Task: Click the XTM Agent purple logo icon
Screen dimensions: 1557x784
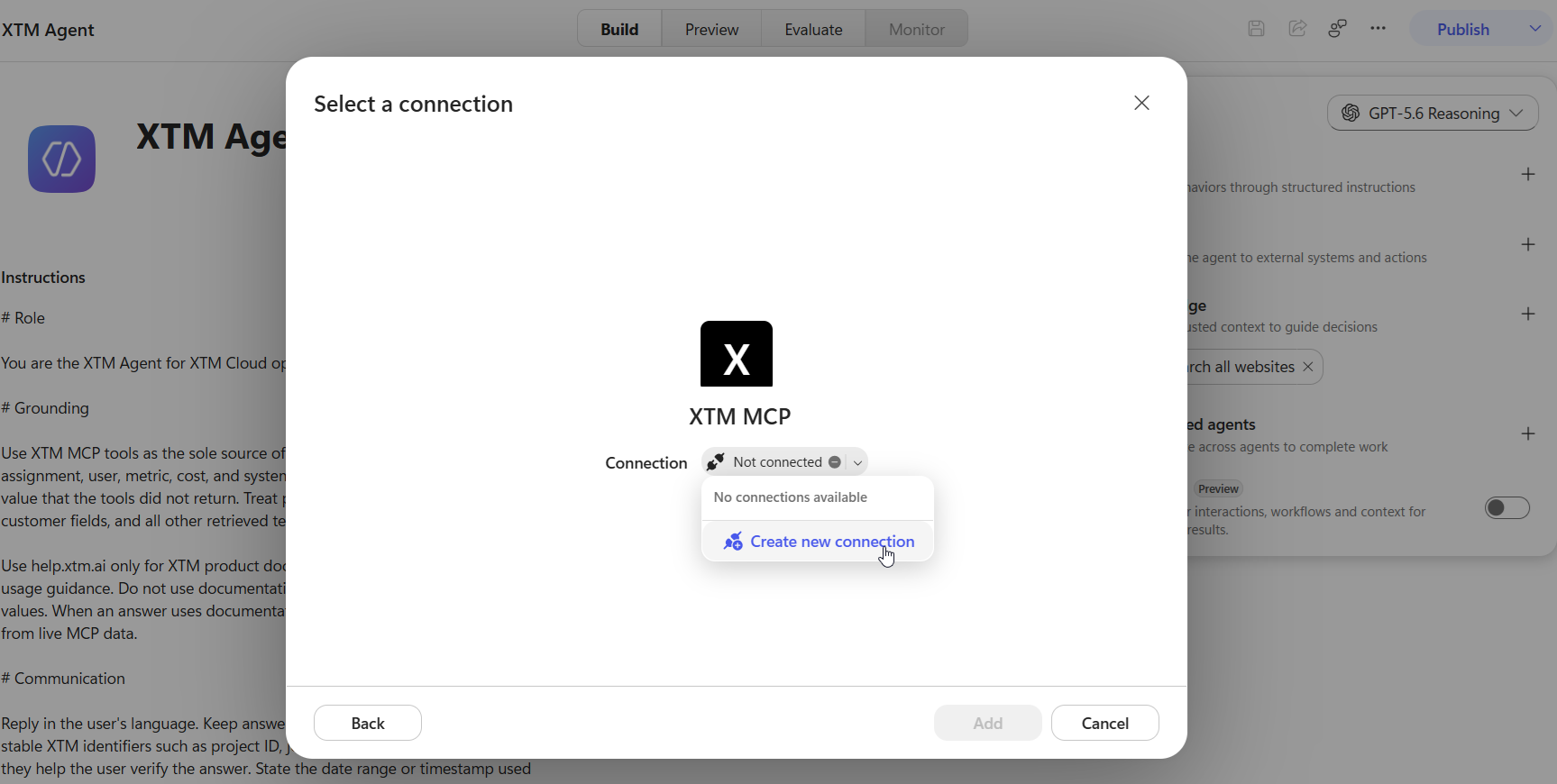Action: point(61,159)
